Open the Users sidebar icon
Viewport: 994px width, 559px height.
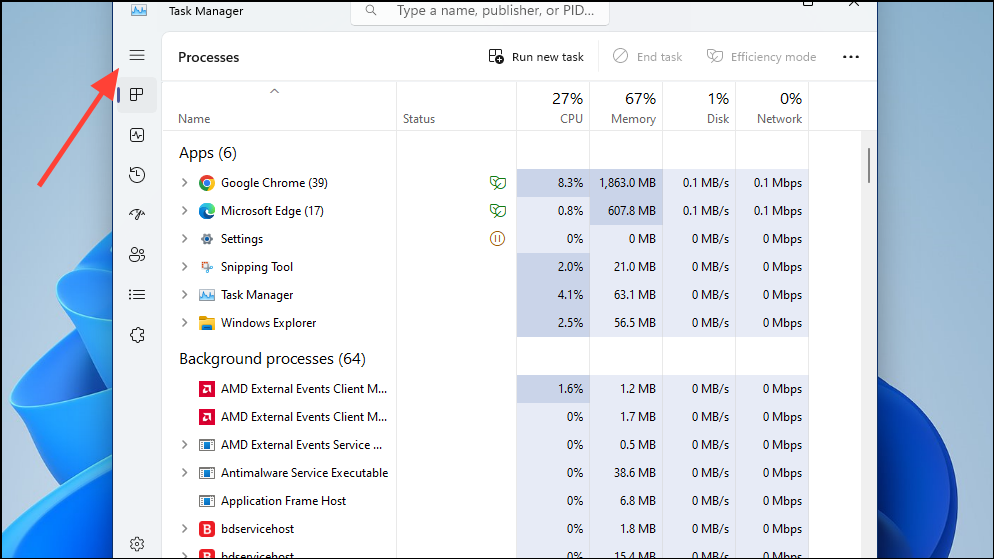tap(137, 255)
